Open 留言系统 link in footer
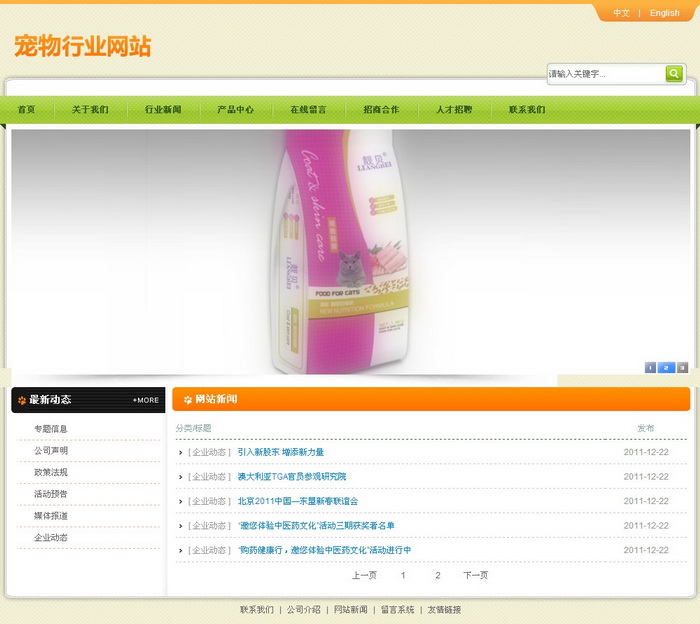700x624 pixels. pos(397,609)
